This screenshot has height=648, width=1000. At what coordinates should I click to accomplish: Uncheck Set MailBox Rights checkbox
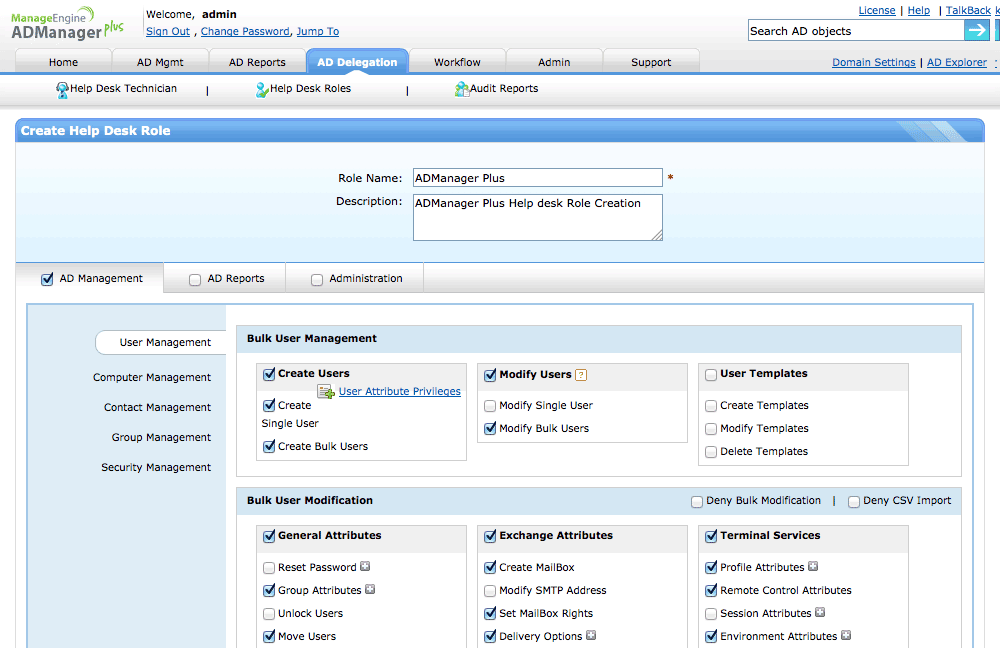pyautogui.click(x=490, y=614)
